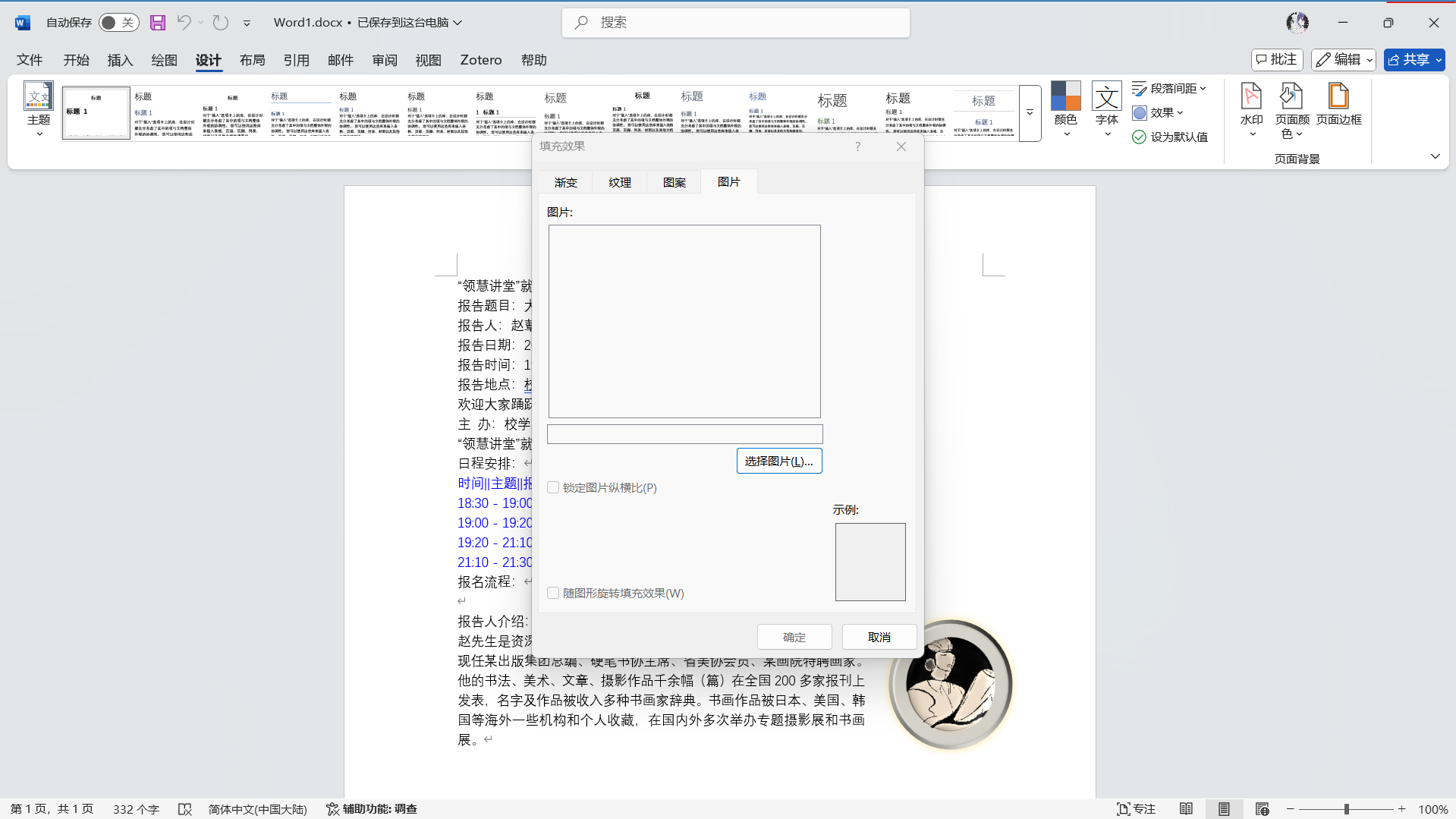The height and width of the screenshot is (819, 1456).
Task: Switch to the 设计 Design tab
Action: pyautogui.click(x=208, y=60)
